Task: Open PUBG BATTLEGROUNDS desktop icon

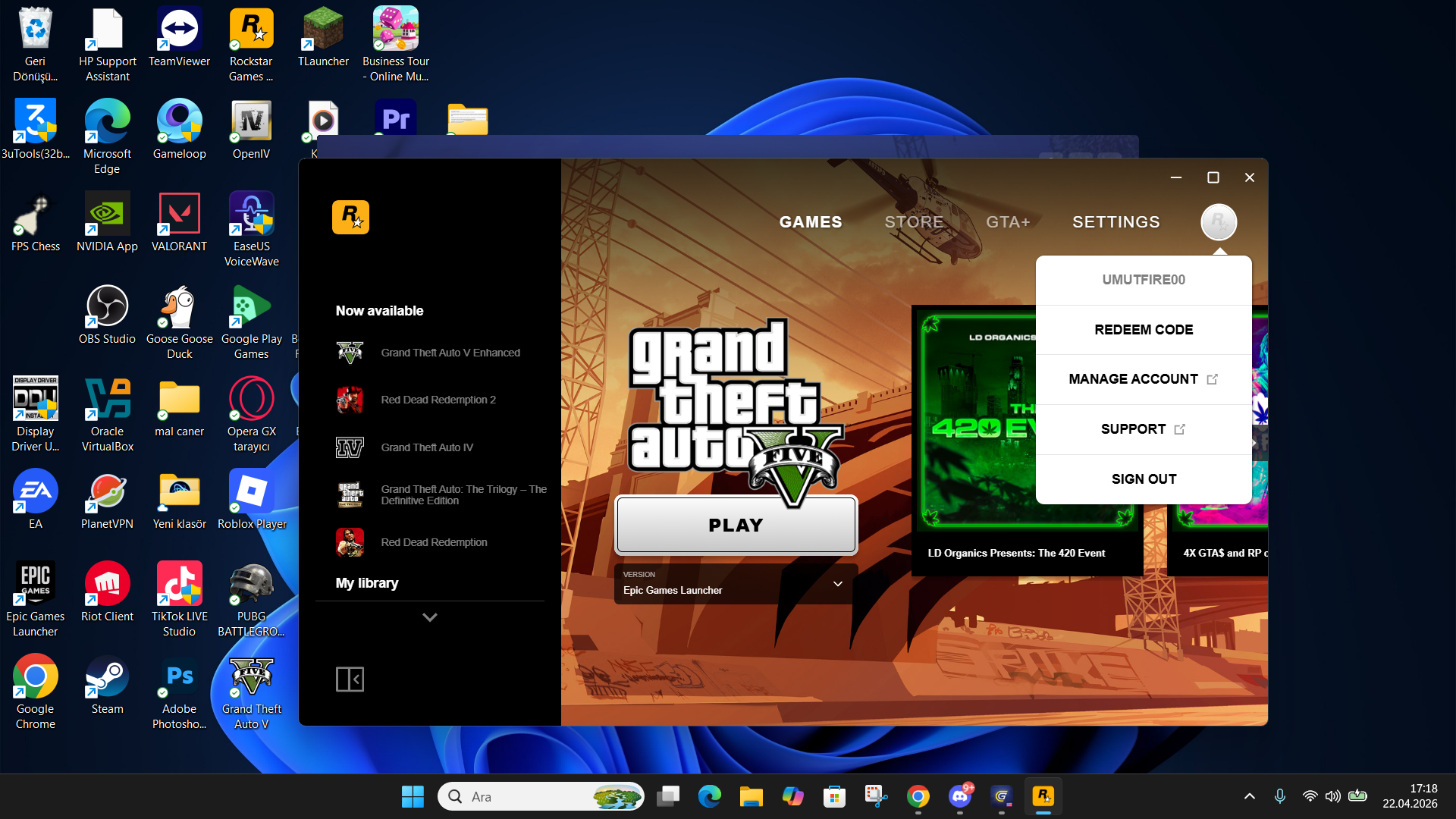Action: pos(251,600)
